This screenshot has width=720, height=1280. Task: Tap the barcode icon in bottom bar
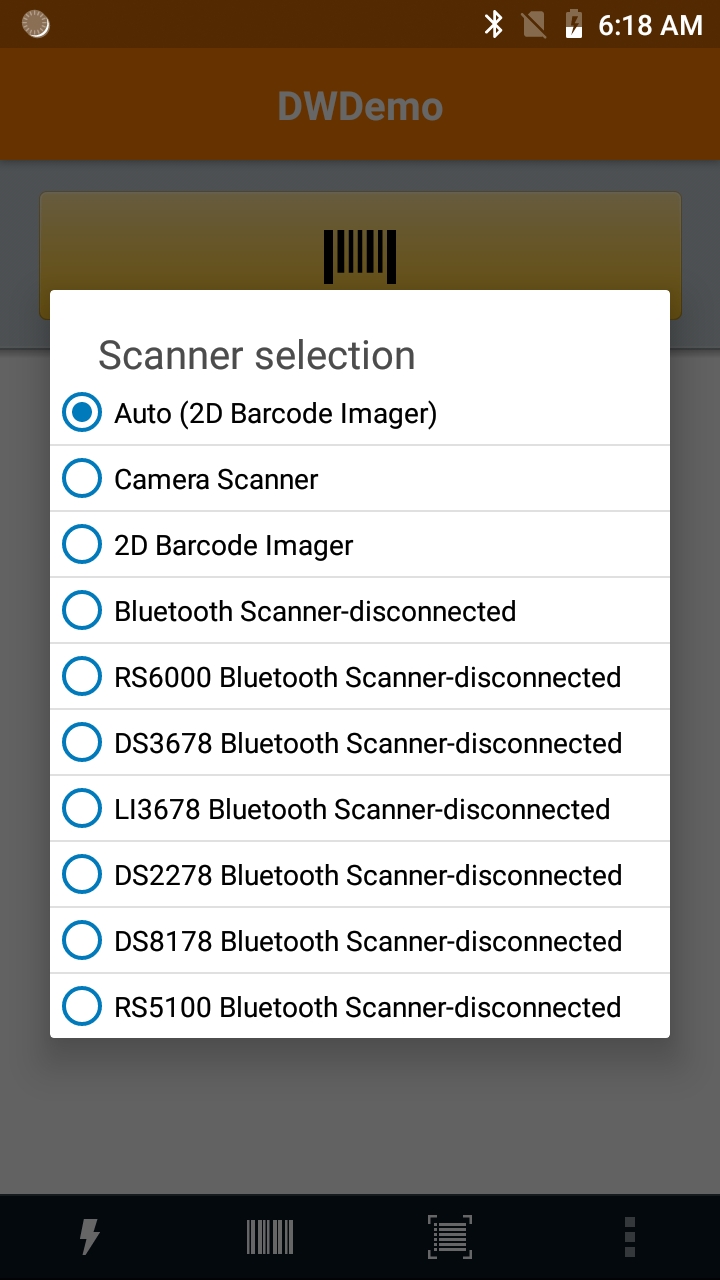(x=270, y=1237)
